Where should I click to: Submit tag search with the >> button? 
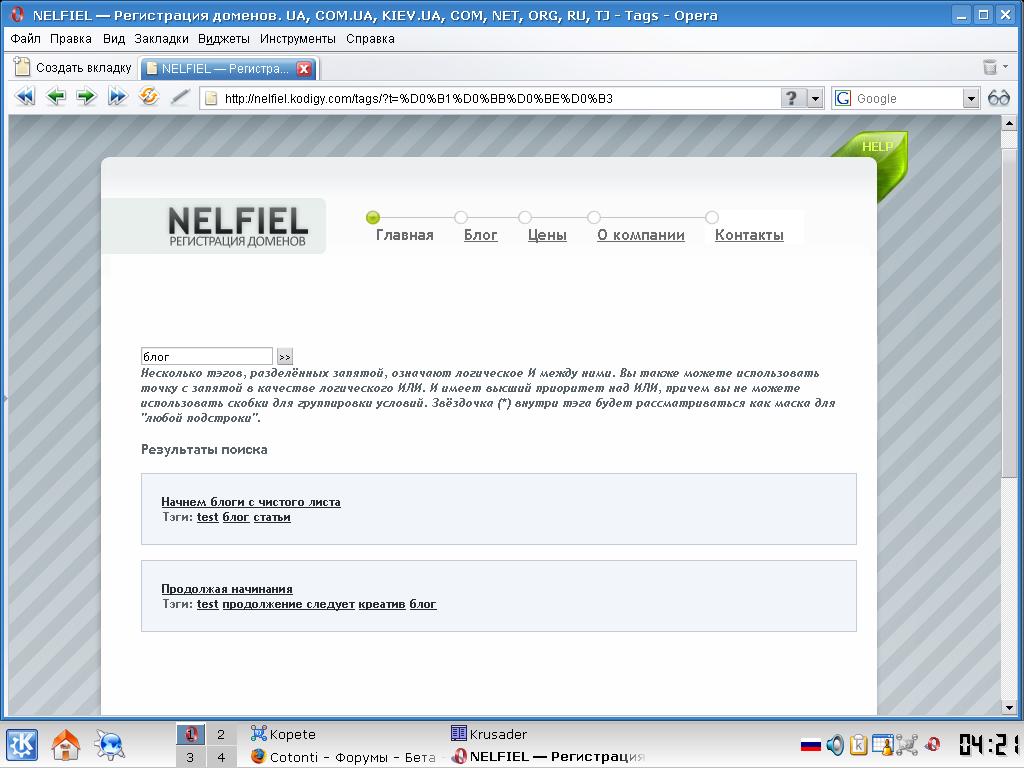click(x=284, y=357)
